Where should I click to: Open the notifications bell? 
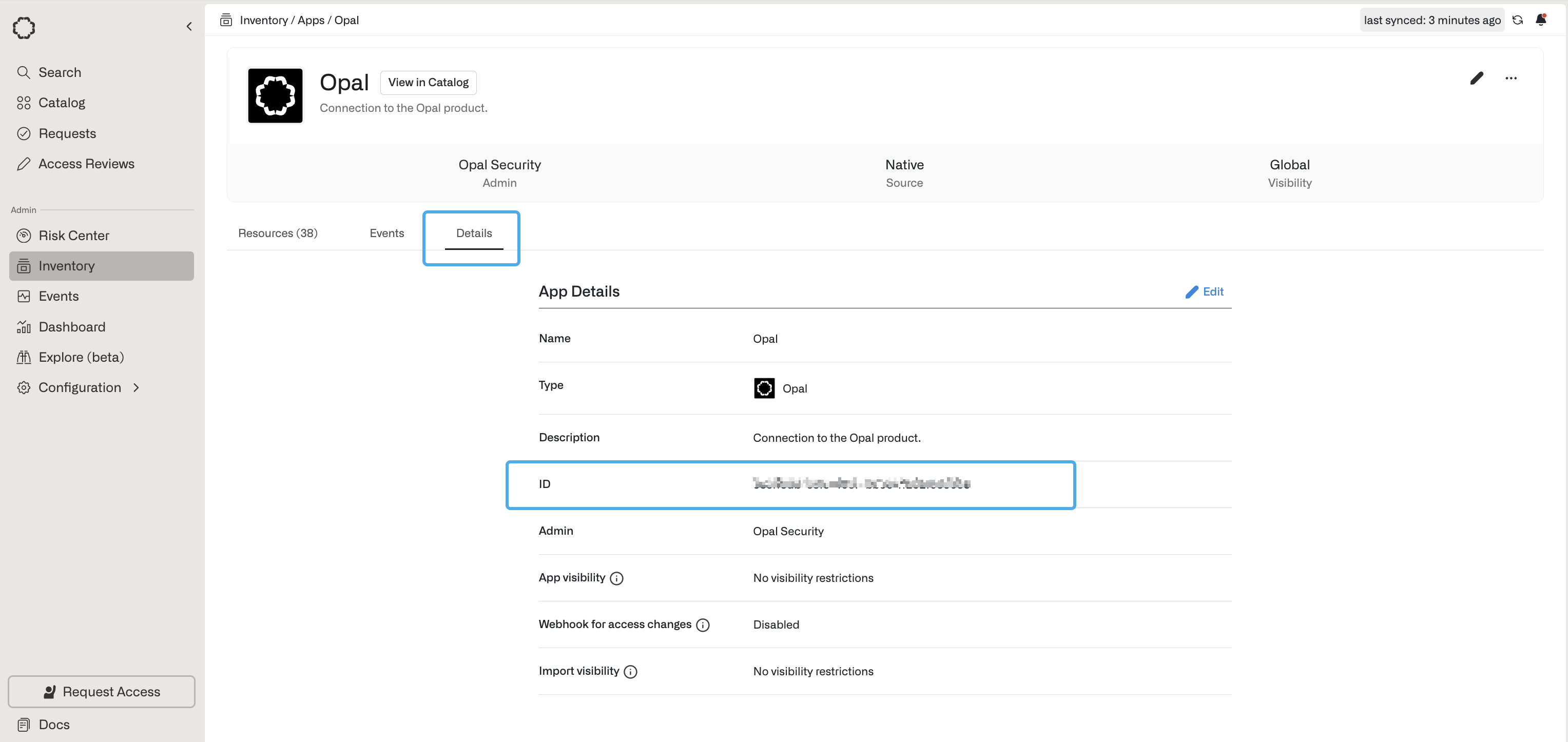pos(1541,20)
